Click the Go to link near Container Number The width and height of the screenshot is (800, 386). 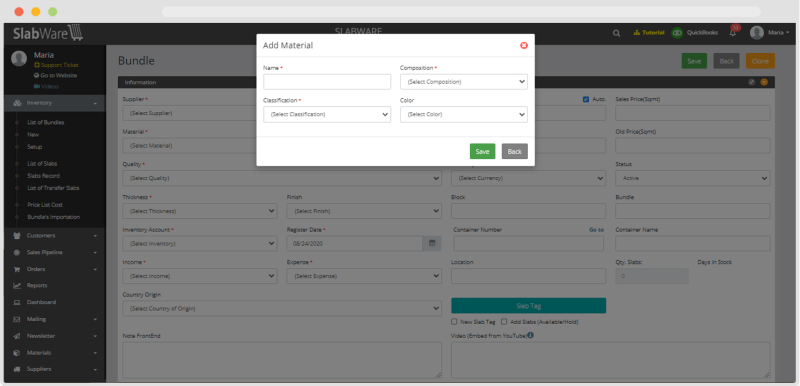click(596, 230)
